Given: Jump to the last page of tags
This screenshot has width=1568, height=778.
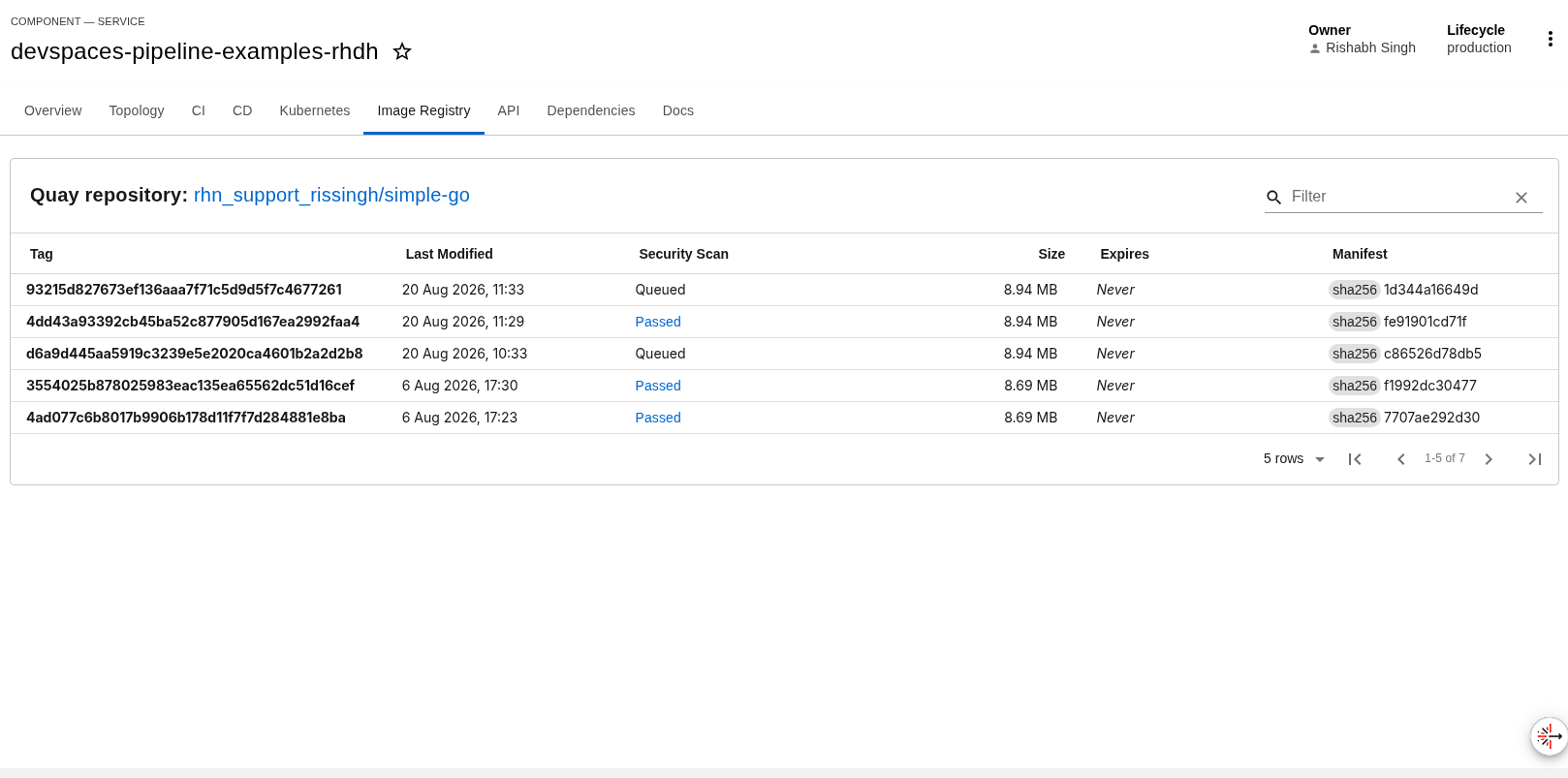Looking at the screenshot, I should [1534, 459].
